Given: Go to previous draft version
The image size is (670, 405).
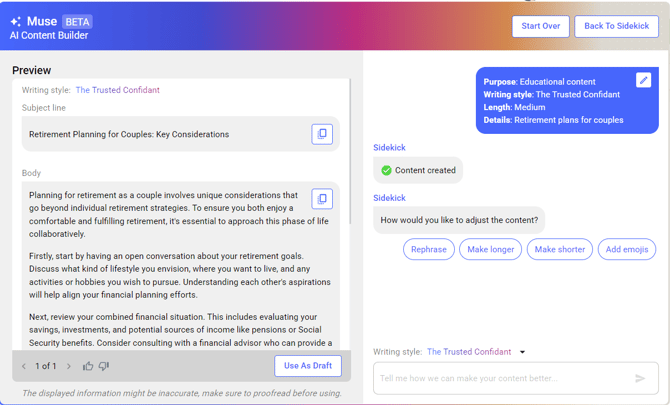Looking at the screenshot, I should (x=24, y=366).
